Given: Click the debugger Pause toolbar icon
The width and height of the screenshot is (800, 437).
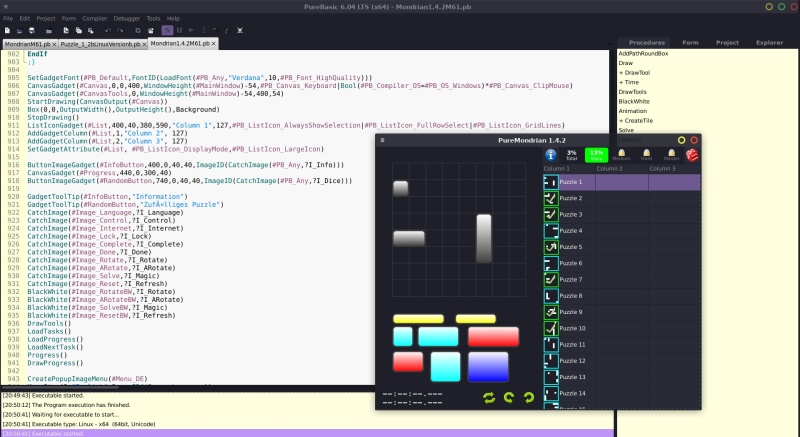Looking at the screenshot, I should point(179,31).
